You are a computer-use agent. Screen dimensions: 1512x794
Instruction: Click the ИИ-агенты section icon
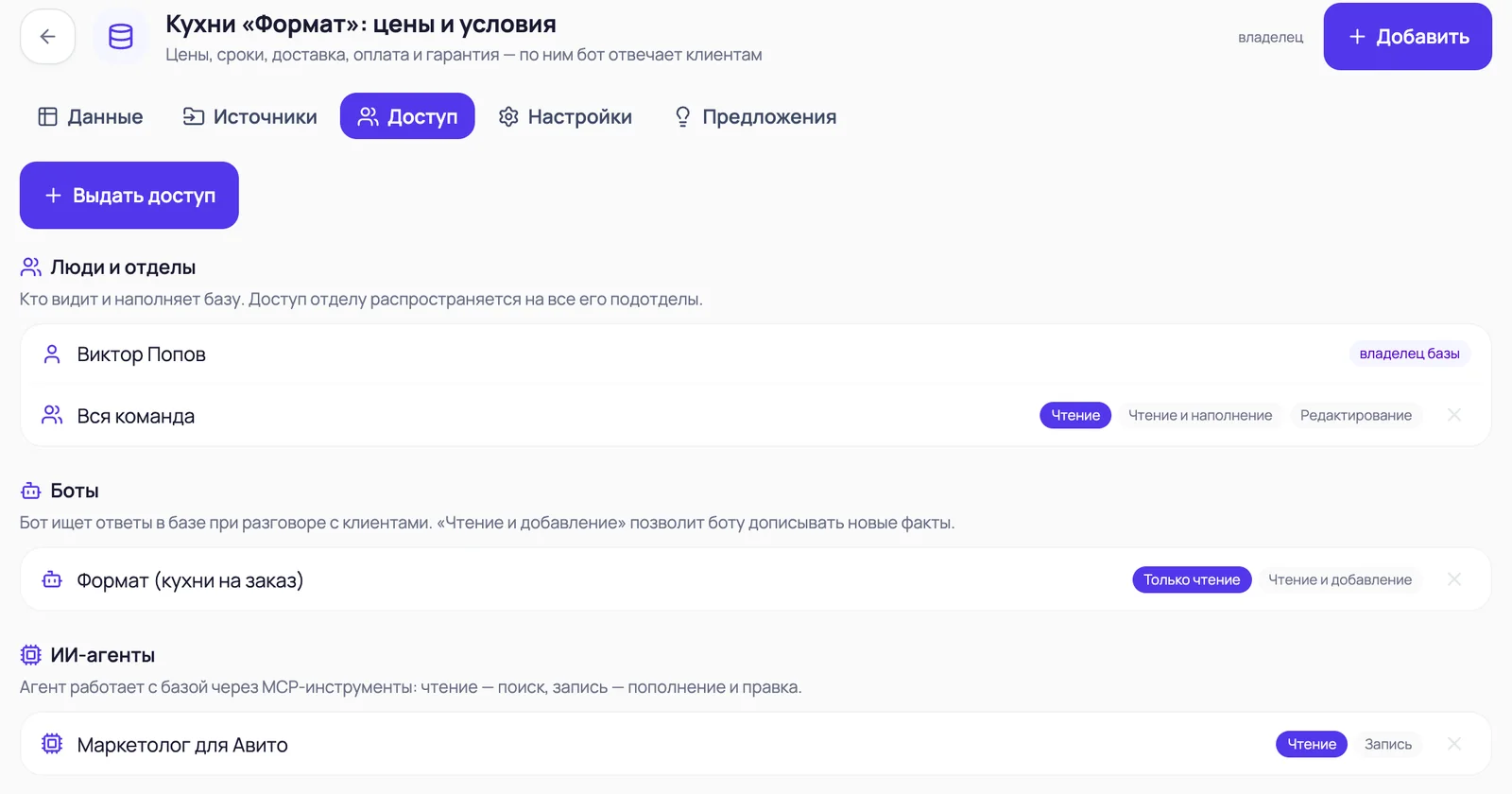pos(31,655)
